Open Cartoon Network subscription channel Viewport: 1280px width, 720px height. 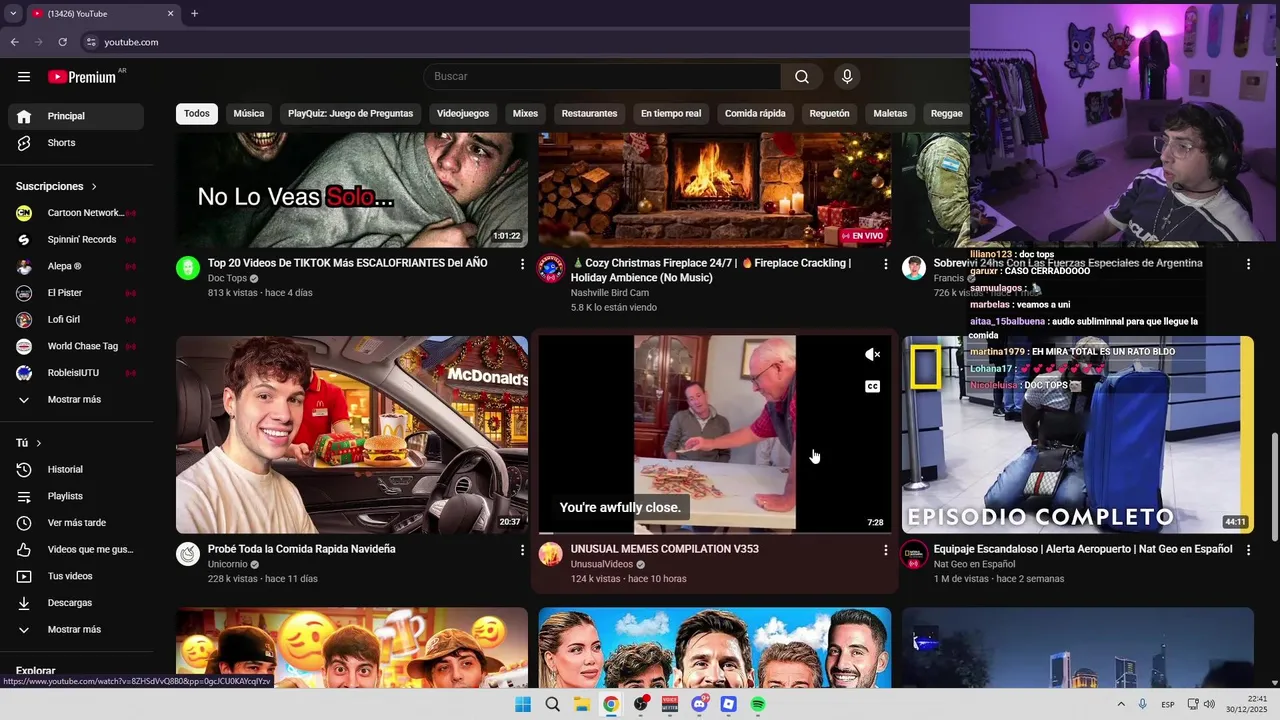click(x=76, y=213)
